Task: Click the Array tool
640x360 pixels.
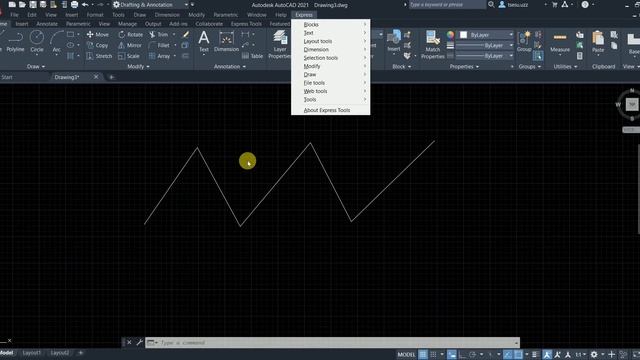Action: [160, 56]
